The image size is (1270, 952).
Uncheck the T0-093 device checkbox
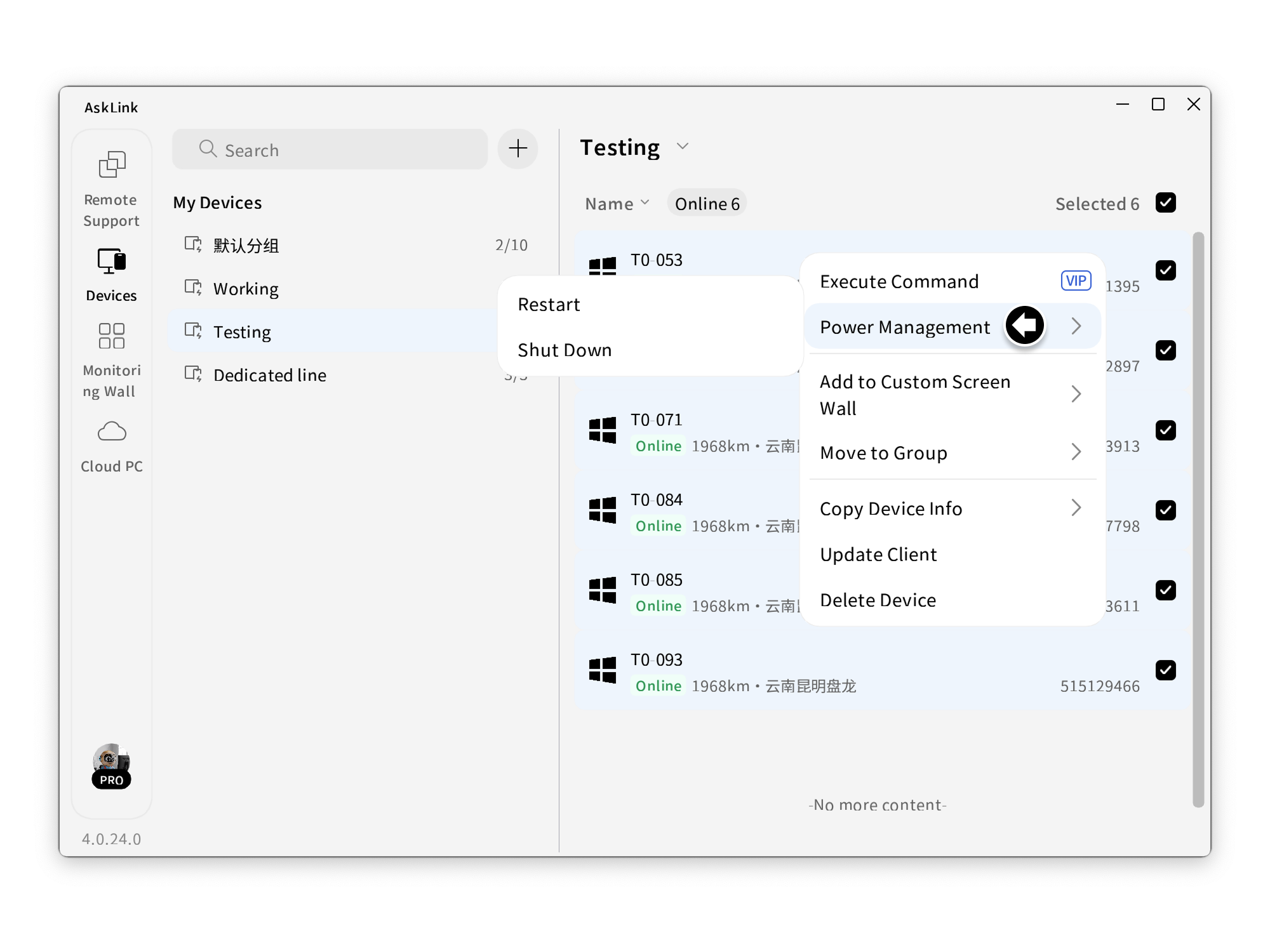point(1165,670)
